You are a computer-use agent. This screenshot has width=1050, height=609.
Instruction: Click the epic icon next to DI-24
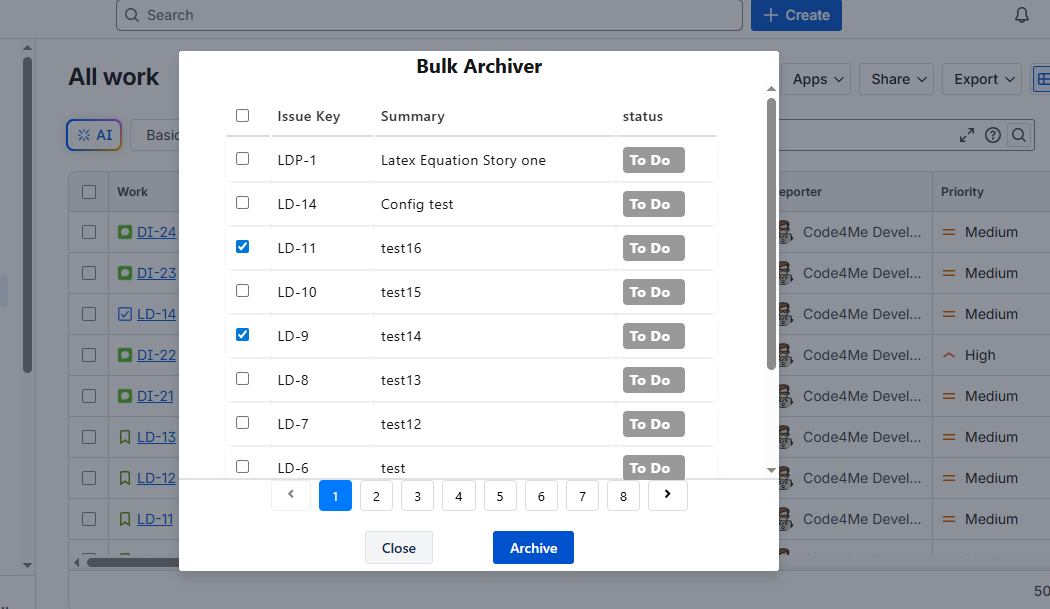[x=124, y=231]
